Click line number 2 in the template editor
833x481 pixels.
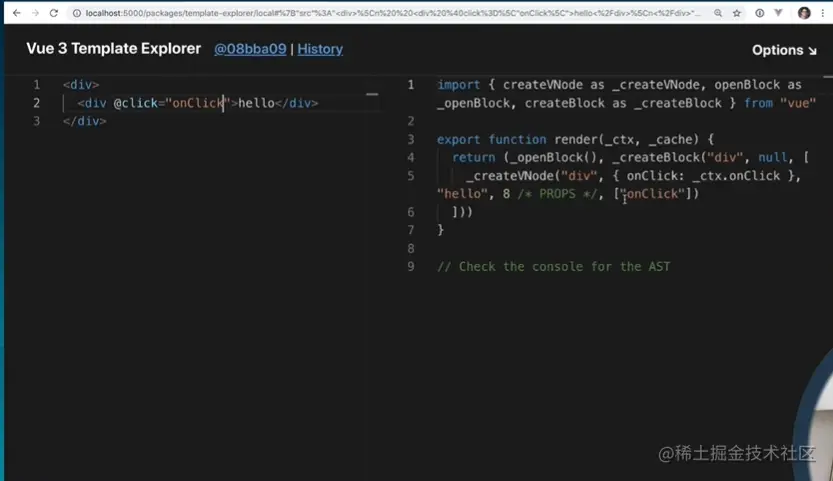coord(36,103)
